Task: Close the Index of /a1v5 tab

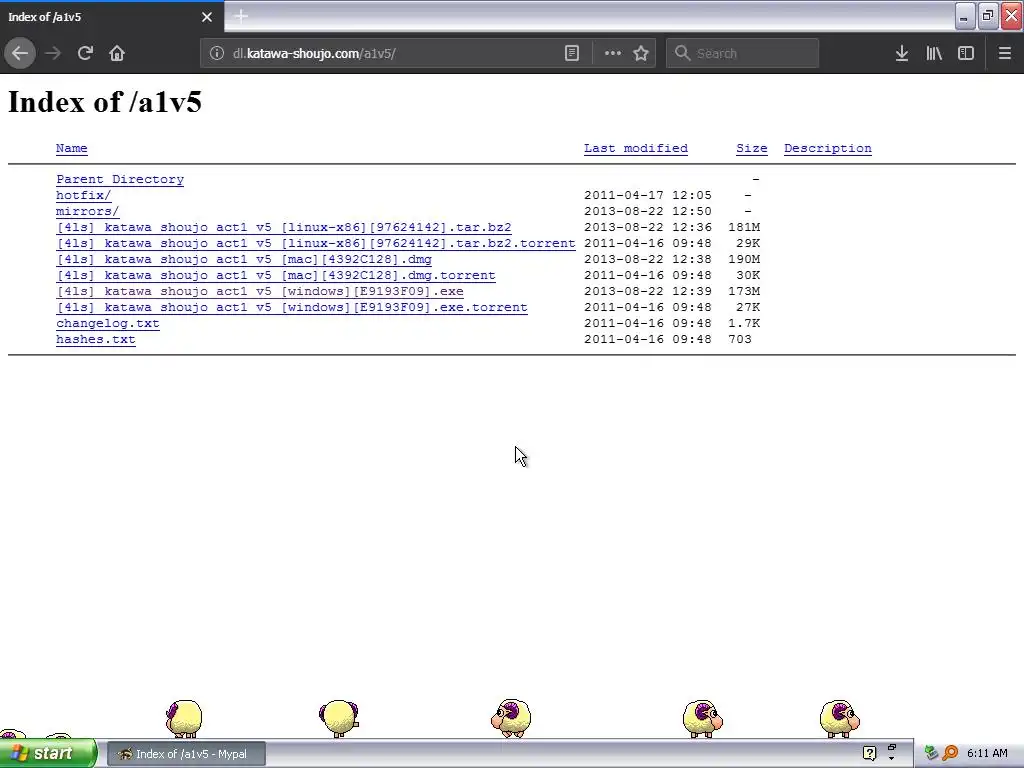Action: [x=206, y=17]
